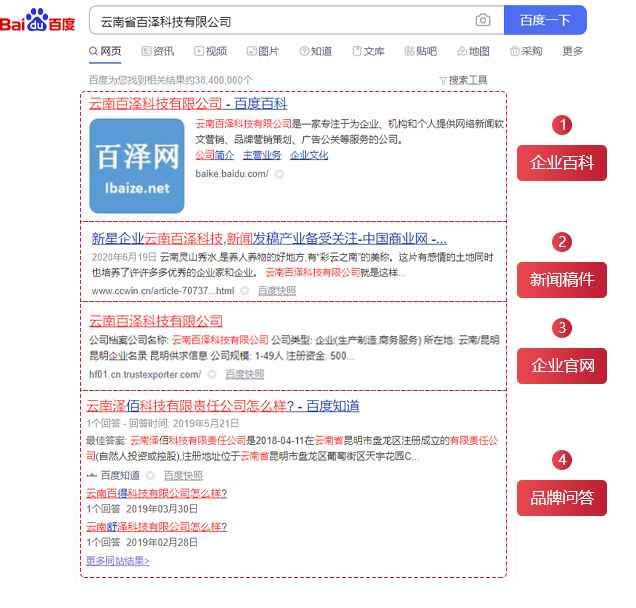Open the 贴吧 tab
This screenshot has height=608, width=636.
[421, 52]
